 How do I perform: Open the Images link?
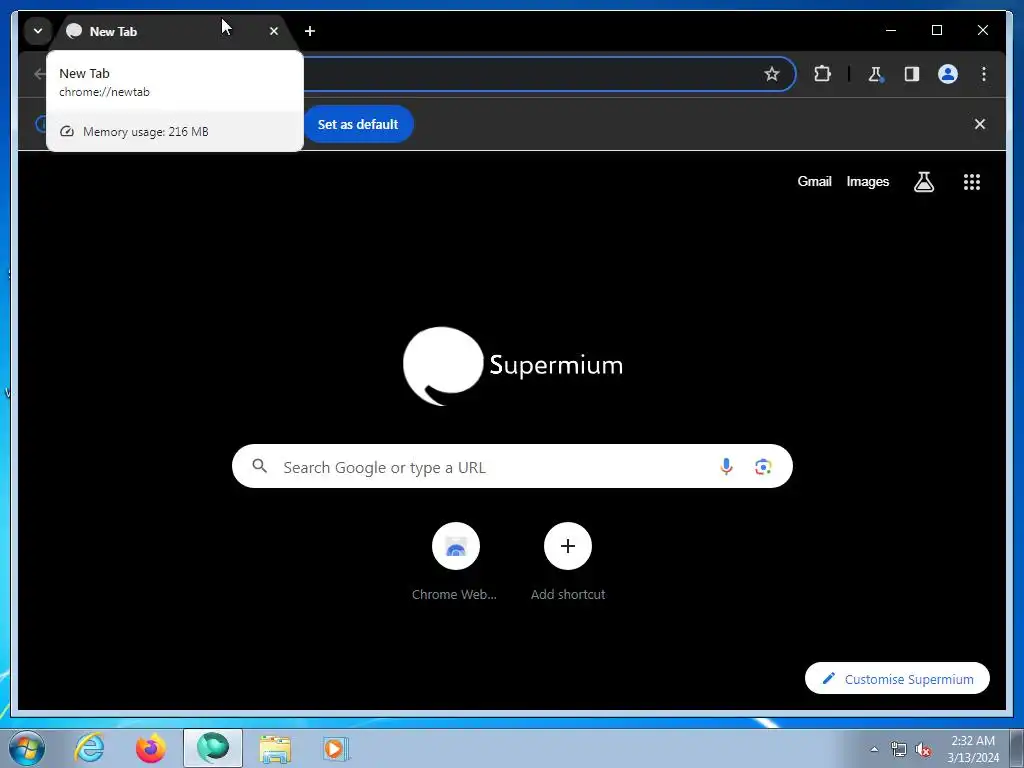click(867, 182)
